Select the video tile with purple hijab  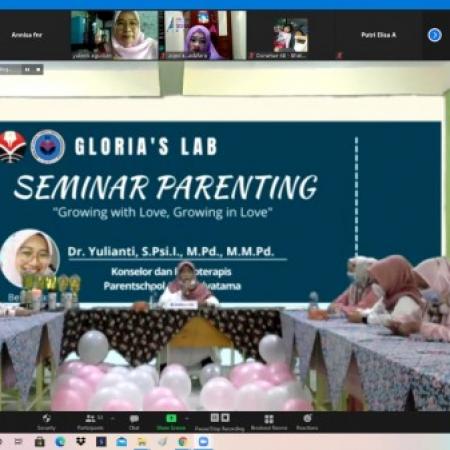pos(203,35)
